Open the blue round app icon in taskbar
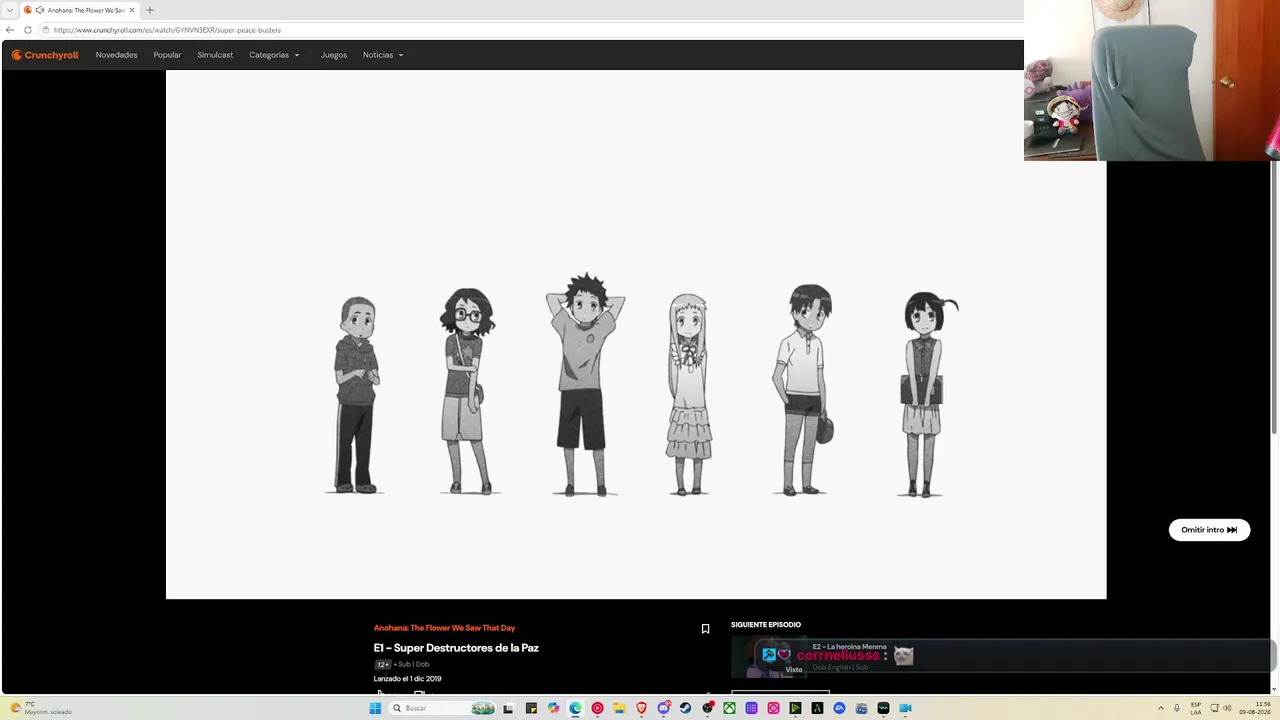This screenshot has height=720, width=1280. click(x=839, y=708)
